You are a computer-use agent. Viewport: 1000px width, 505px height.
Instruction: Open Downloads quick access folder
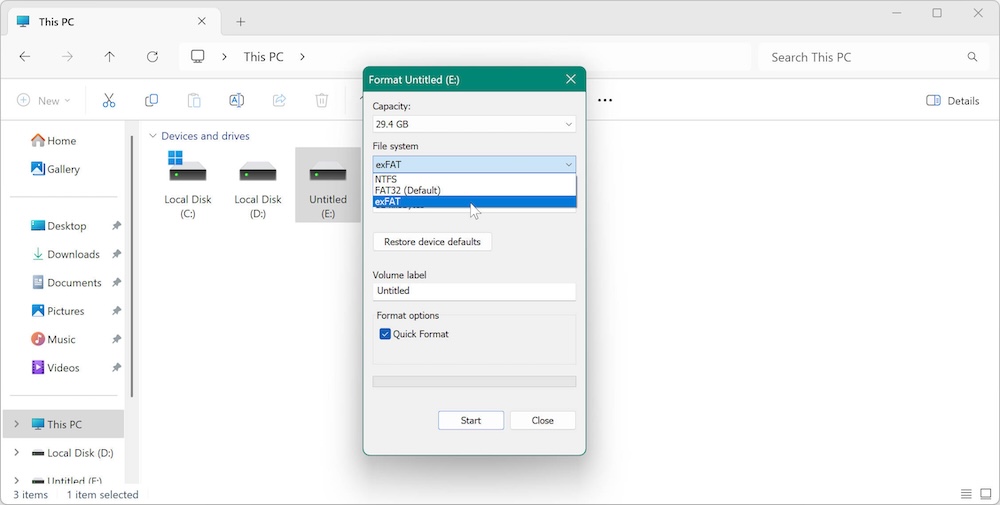(x=66, y=254)
